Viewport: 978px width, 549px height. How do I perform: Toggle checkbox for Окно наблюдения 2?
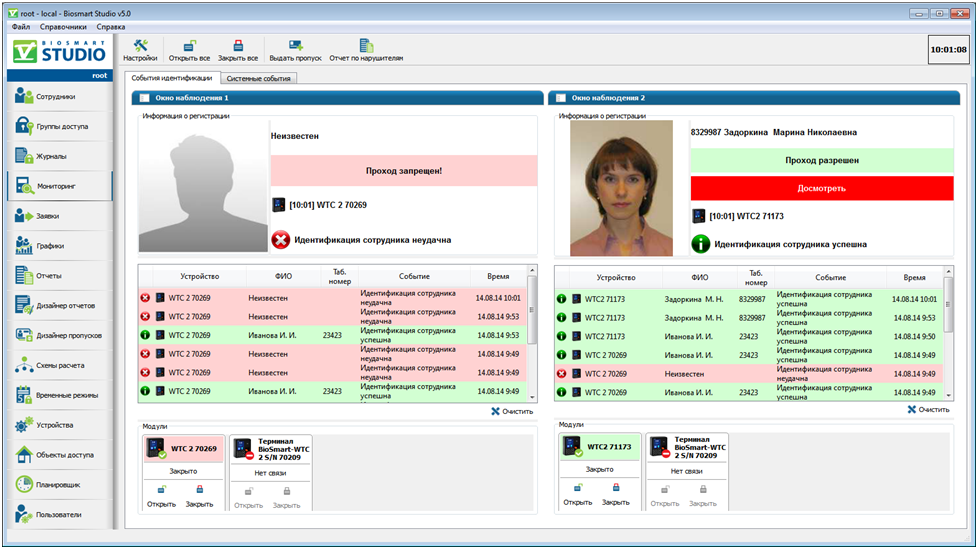click(x=561, y=98)
